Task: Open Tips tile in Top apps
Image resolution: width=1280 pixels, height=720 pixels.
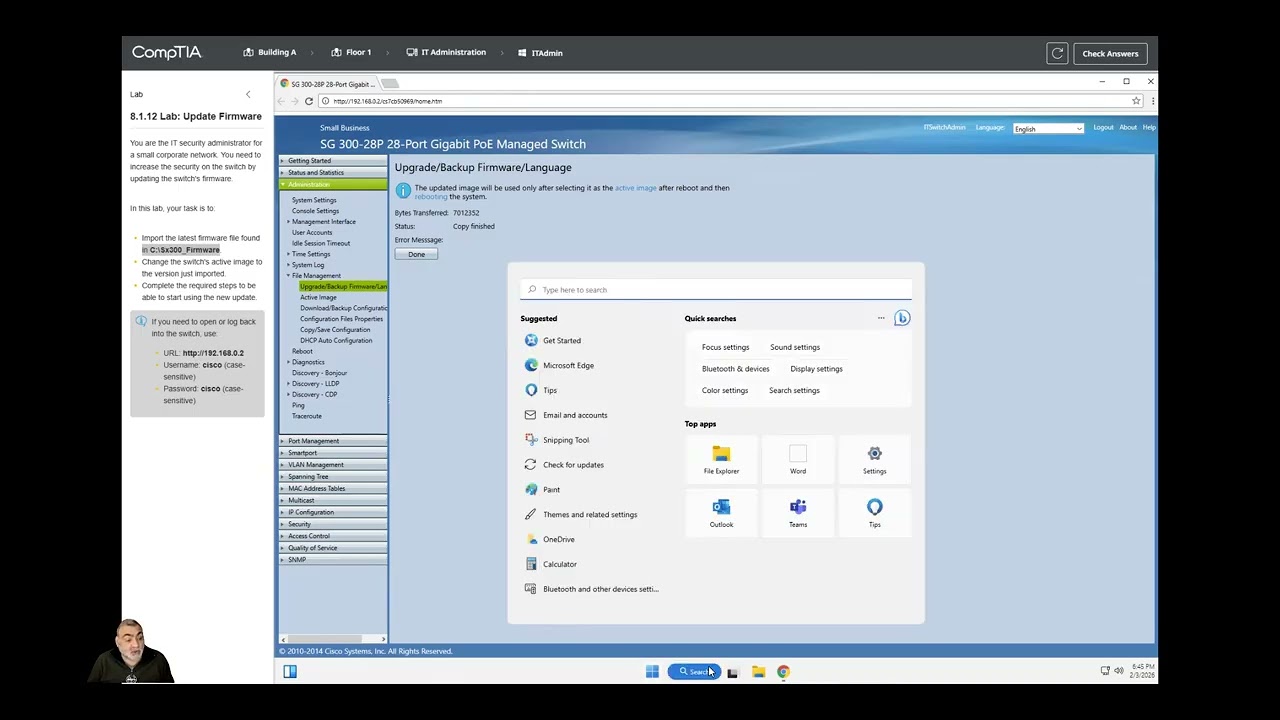Action: pos(874,513)
